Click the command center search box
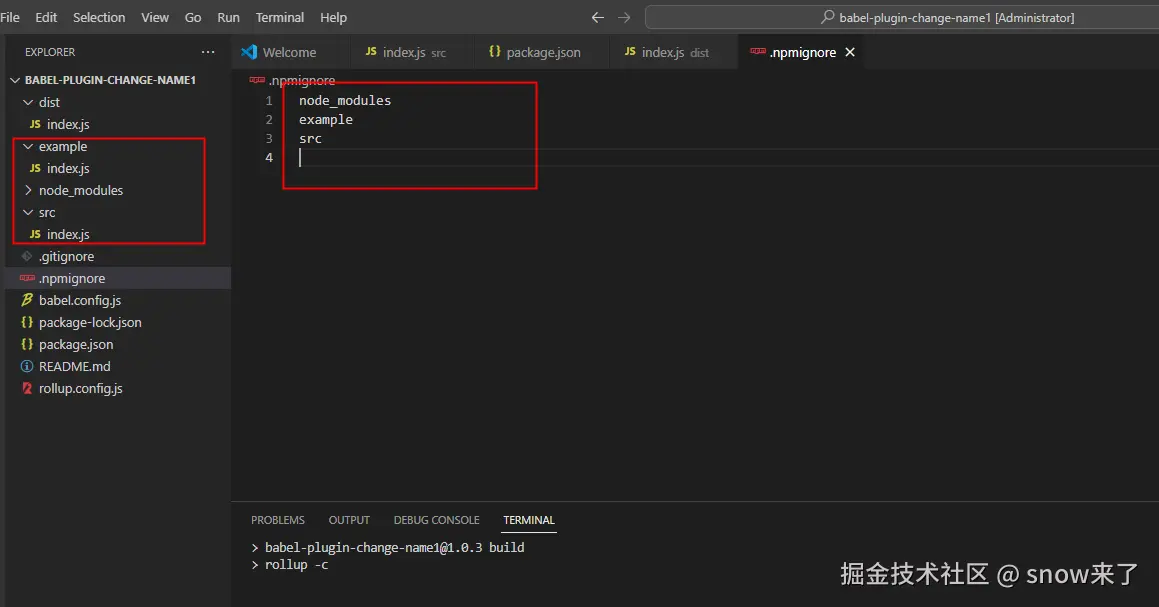 [x=902, y=17]
